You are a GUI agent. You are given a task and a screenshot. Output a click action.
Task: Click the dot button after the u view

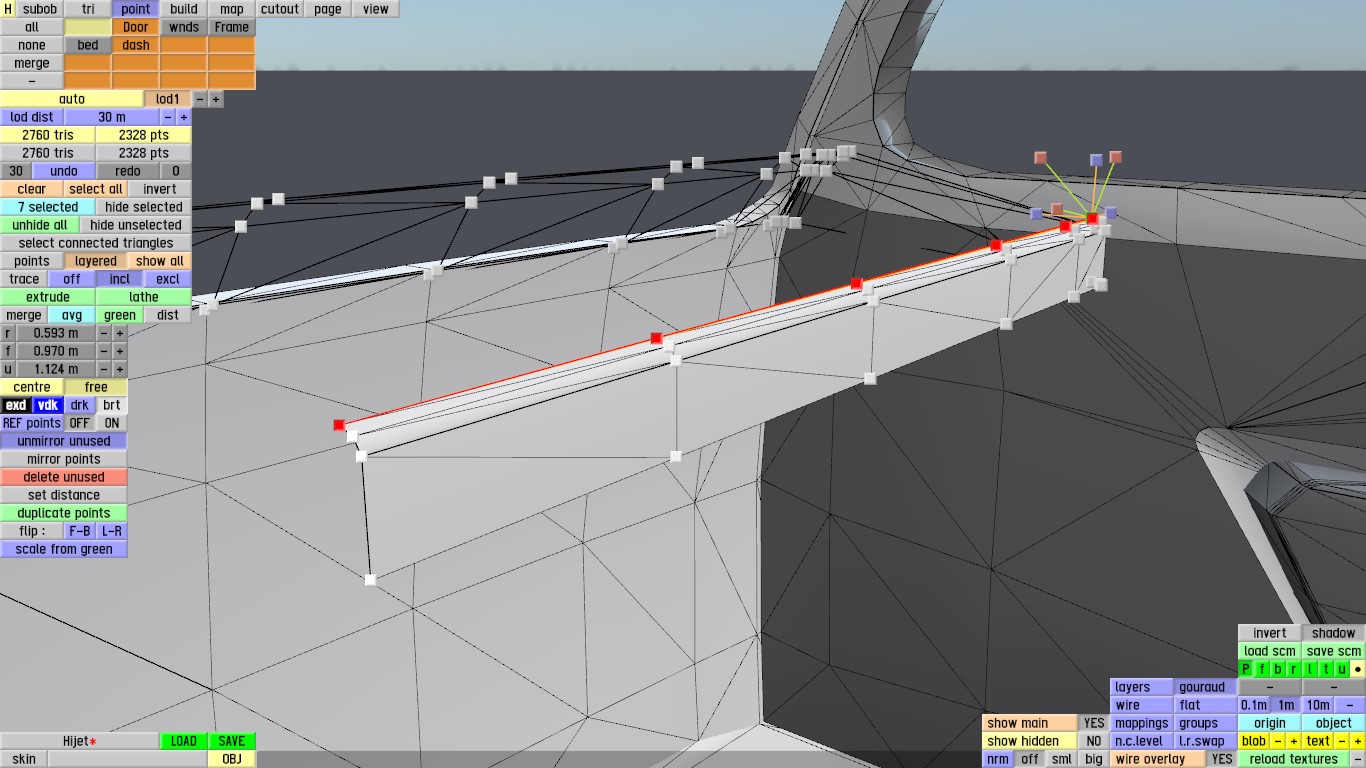point(1358,669)
